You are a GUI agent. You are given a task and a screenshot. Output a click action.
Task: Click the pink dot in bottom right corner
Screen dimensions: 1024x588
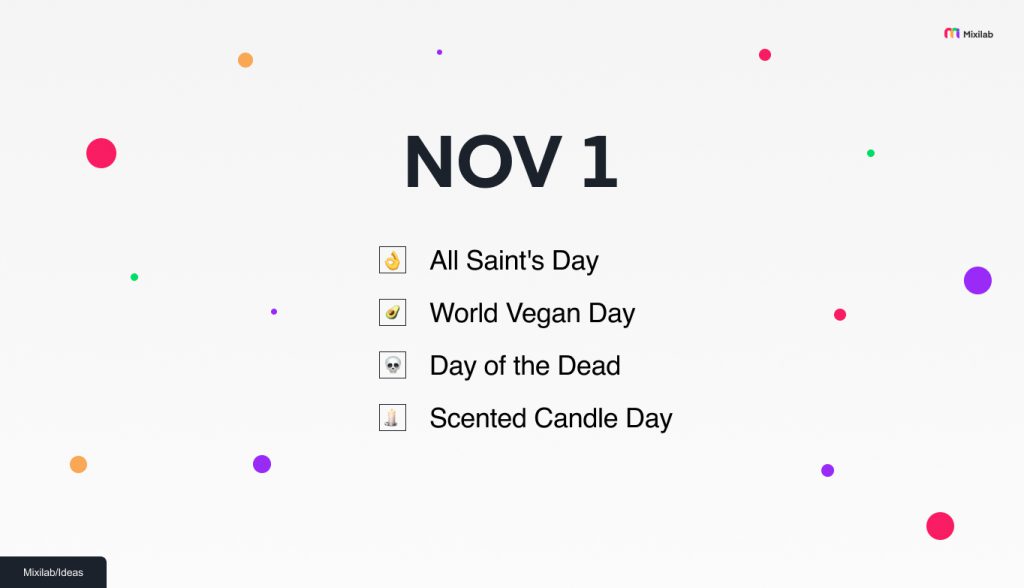[x=940, y=526]
